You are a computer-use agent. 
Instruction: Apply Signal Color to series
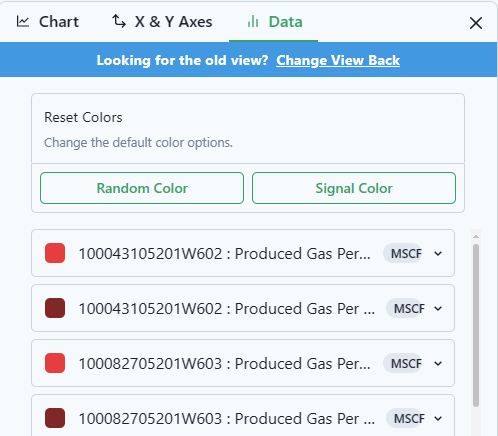pyautogui.click(x=354, y=188)
